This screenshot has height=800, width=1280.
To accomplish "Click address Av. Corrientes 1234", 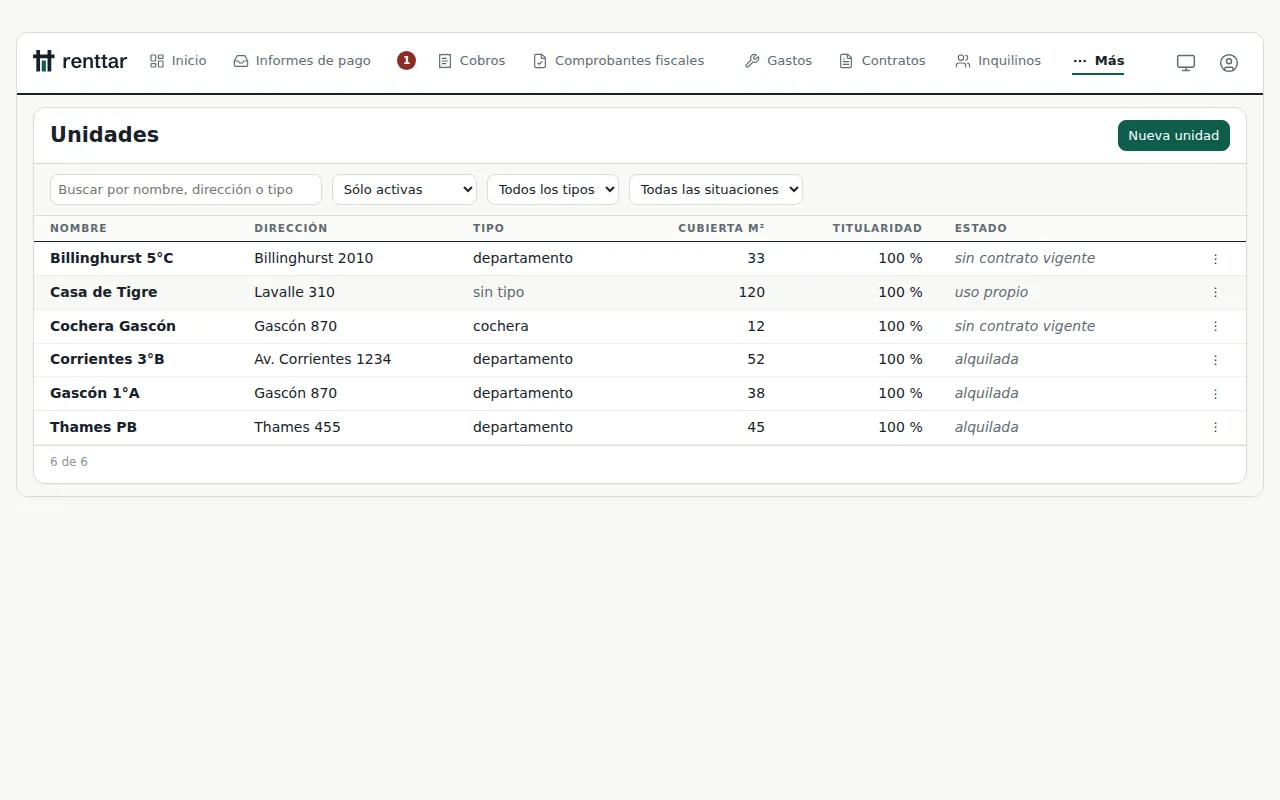I will coord(323,360).
